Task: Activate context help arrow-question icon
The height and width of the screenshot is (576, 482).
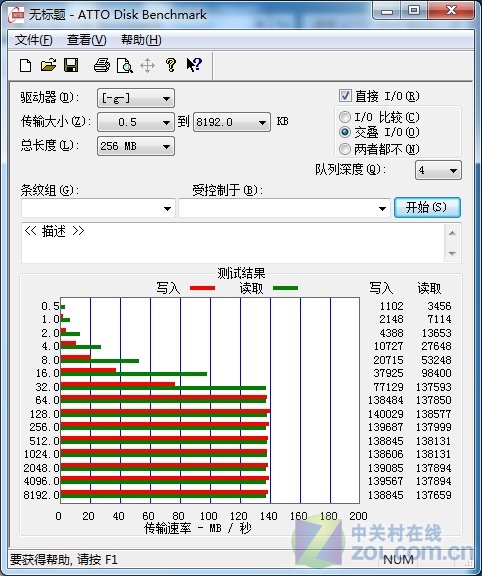Action: click(x=194, y=65)
